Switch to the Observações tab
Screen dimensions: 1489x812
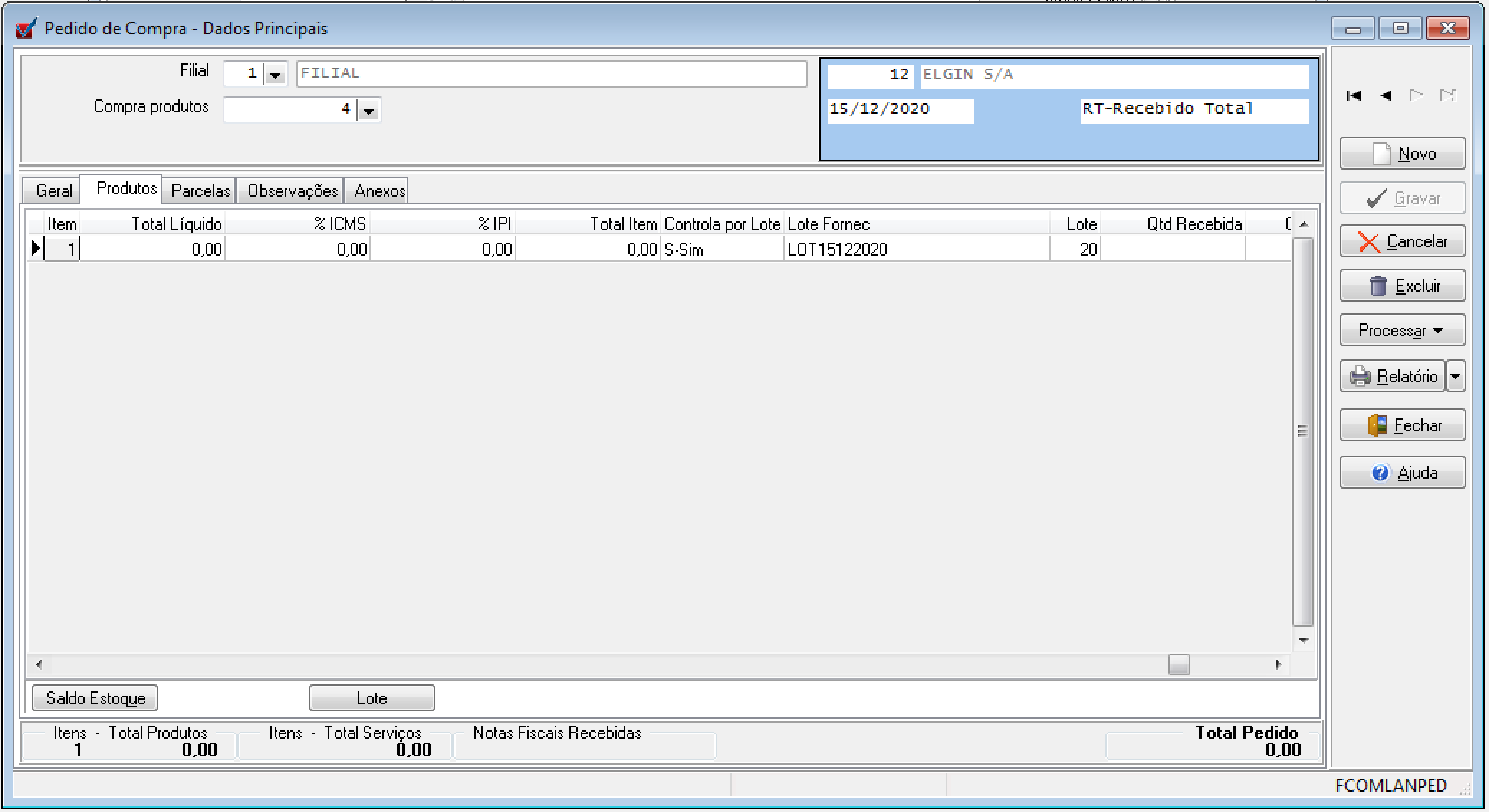tap(292, 191)
